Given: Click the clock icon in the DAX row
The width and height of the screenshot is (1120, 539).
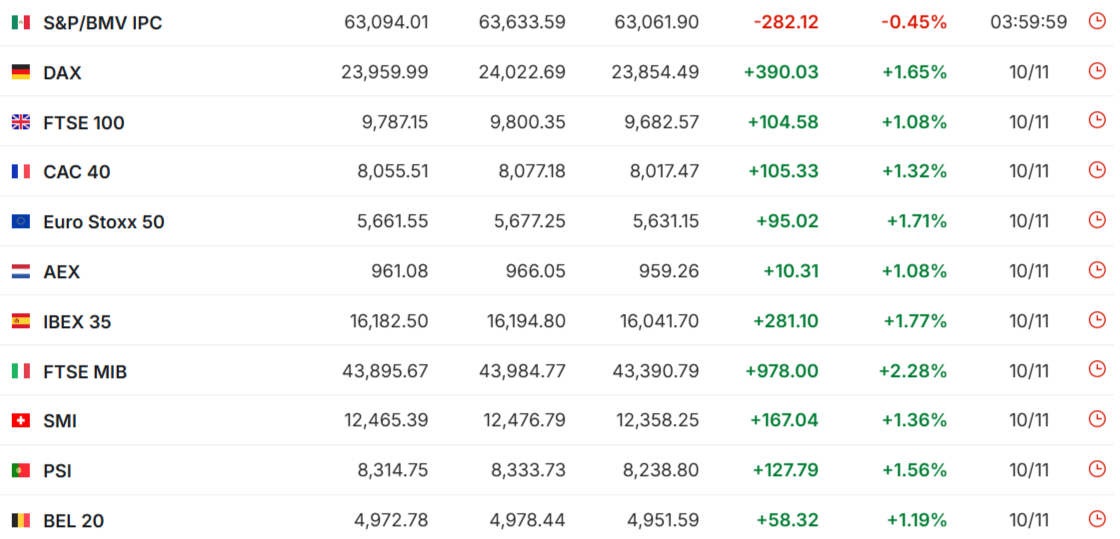Looking at the screenshot, I should 1097,71.
